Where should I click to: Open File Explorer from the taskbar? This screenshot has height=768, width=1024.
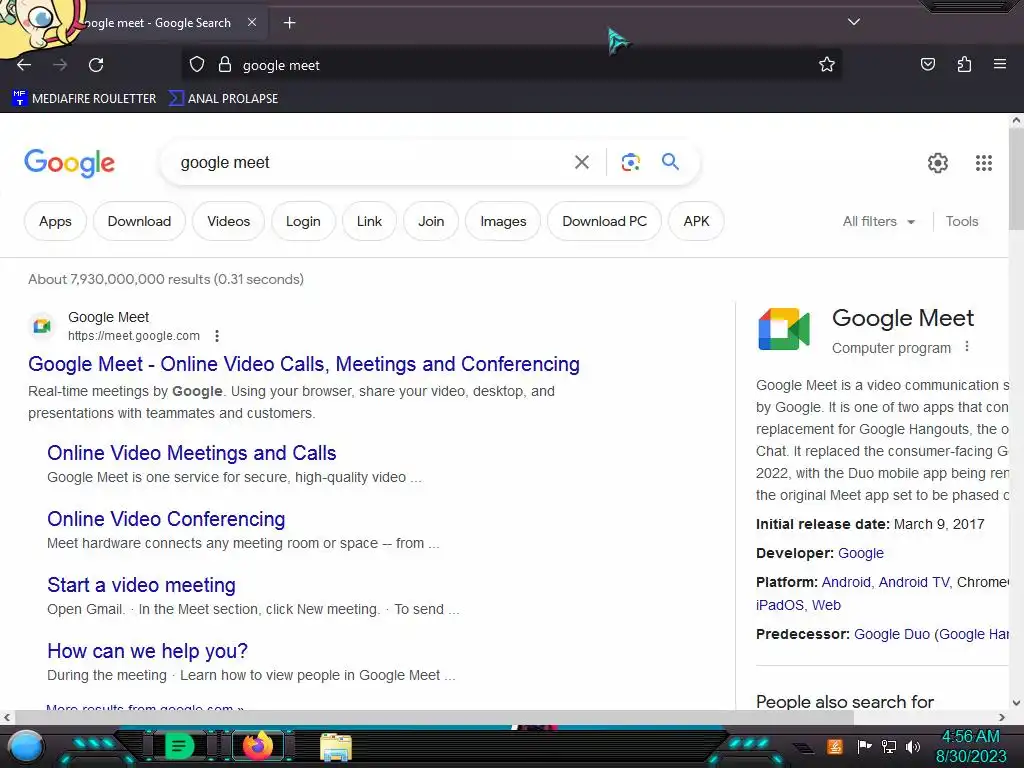coord(336,748)
